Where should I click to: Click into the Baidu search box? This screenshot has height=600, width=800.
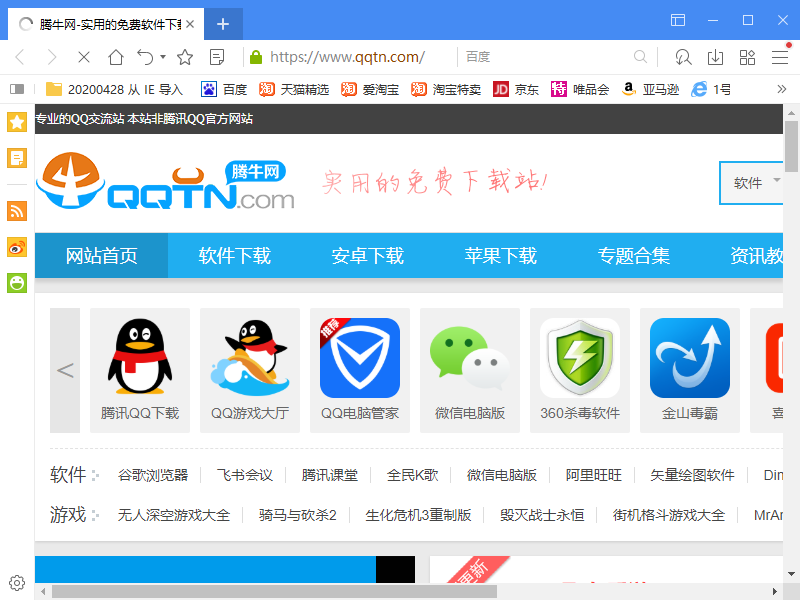coord(546,57)
